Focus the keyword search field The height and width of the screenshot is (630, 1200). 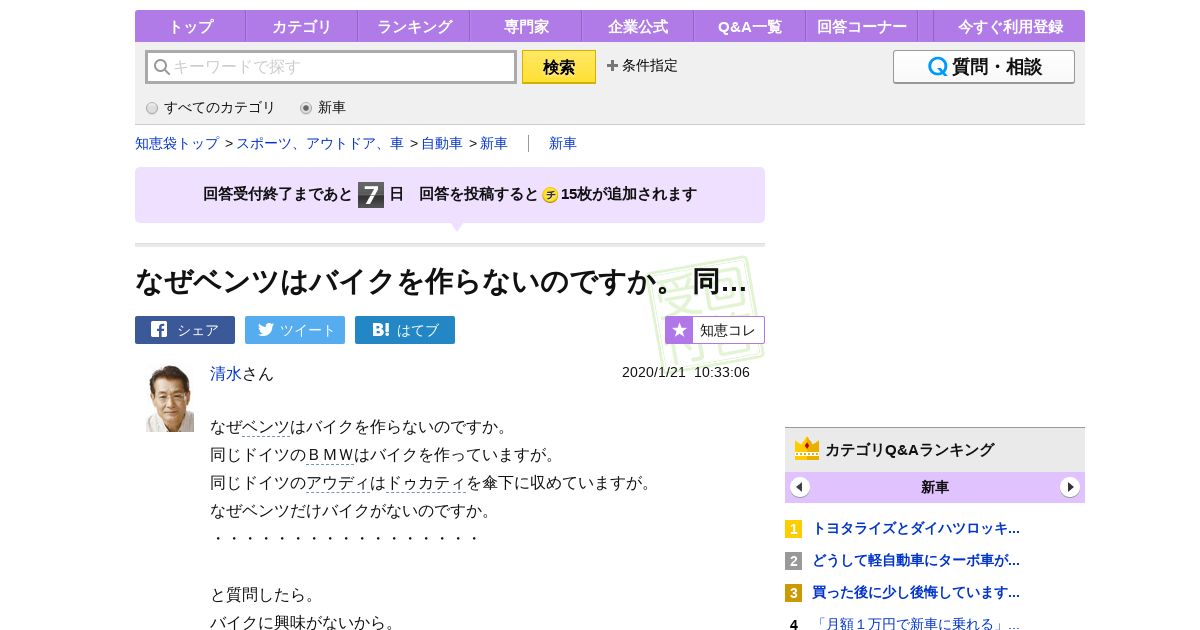(x=331, y=67)
